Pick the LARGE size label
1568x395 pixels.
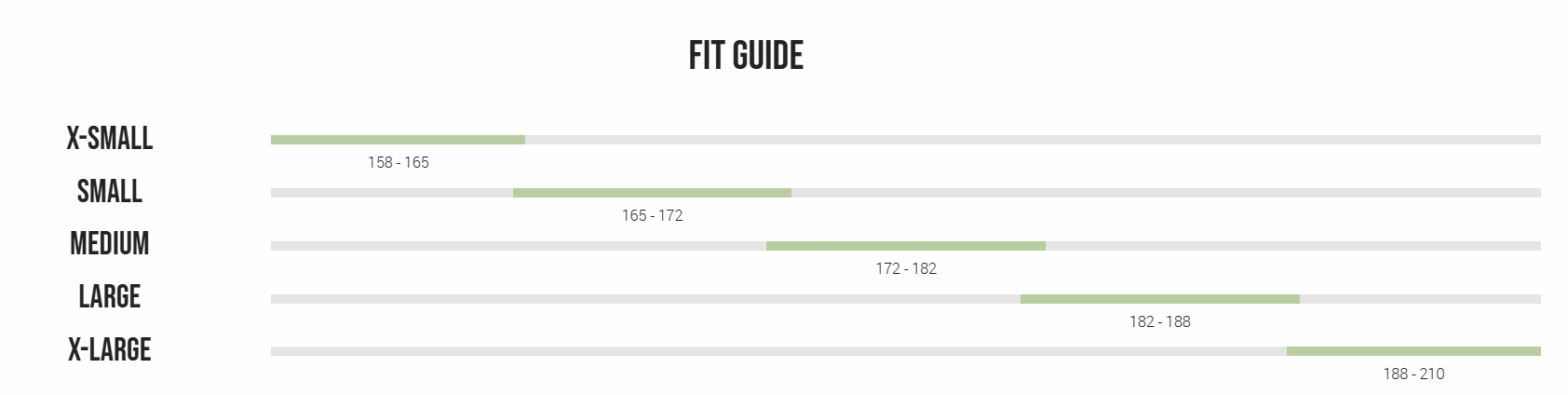[110, 297]
